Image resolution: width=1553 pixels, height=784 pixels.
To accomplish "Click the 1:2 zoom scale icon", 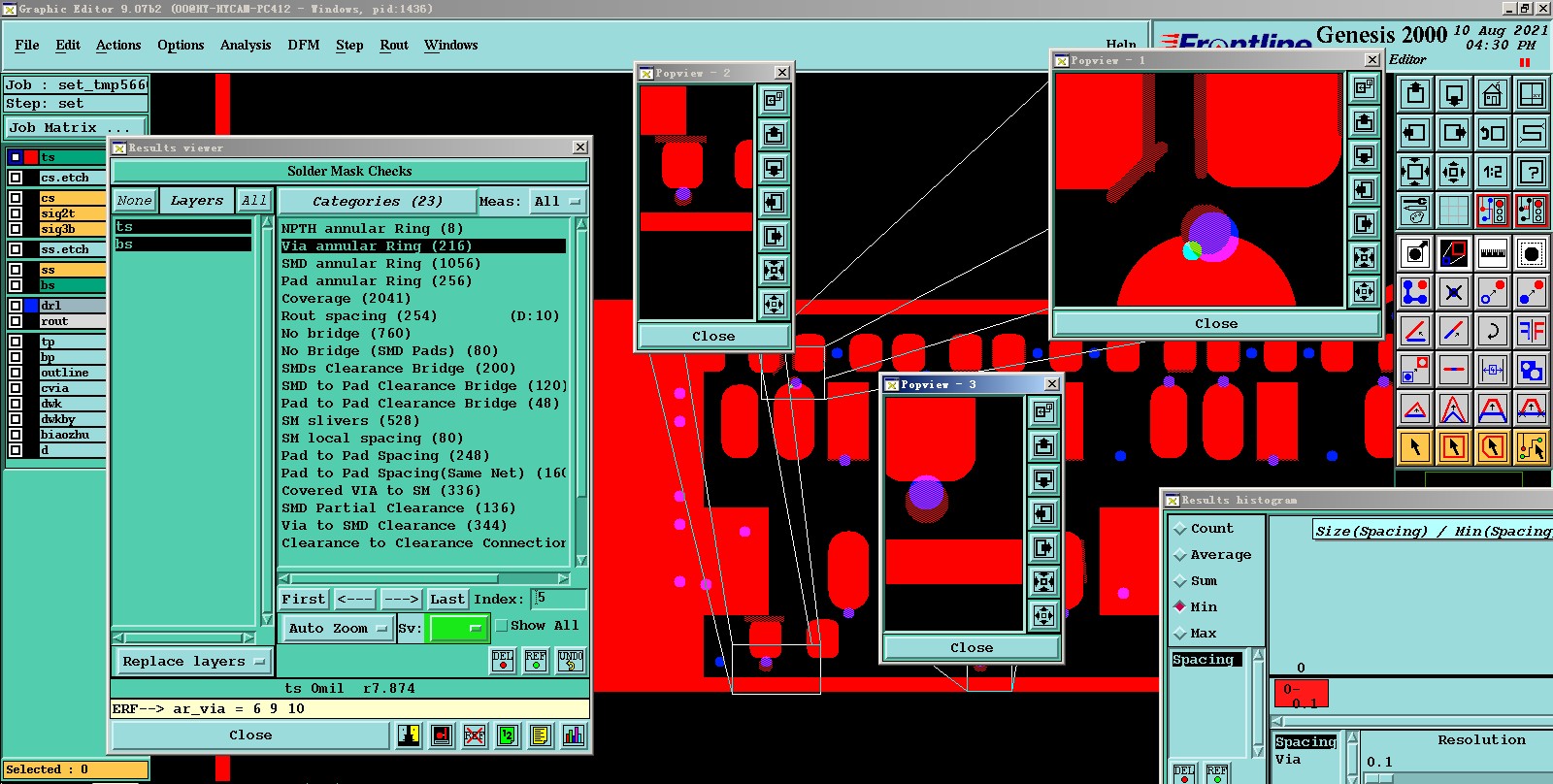I will pyautogui.click(x=1493, y=172).
